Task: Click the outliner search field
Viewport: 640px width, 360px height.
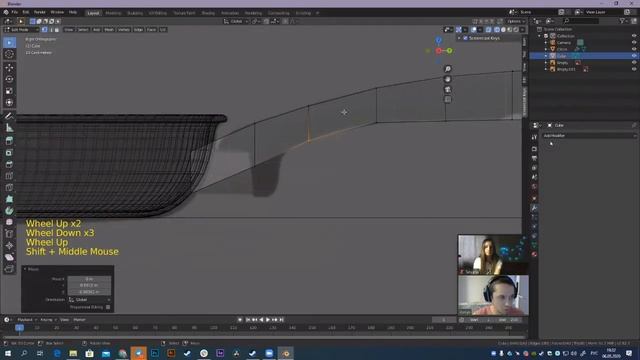Action: [581, 21]
